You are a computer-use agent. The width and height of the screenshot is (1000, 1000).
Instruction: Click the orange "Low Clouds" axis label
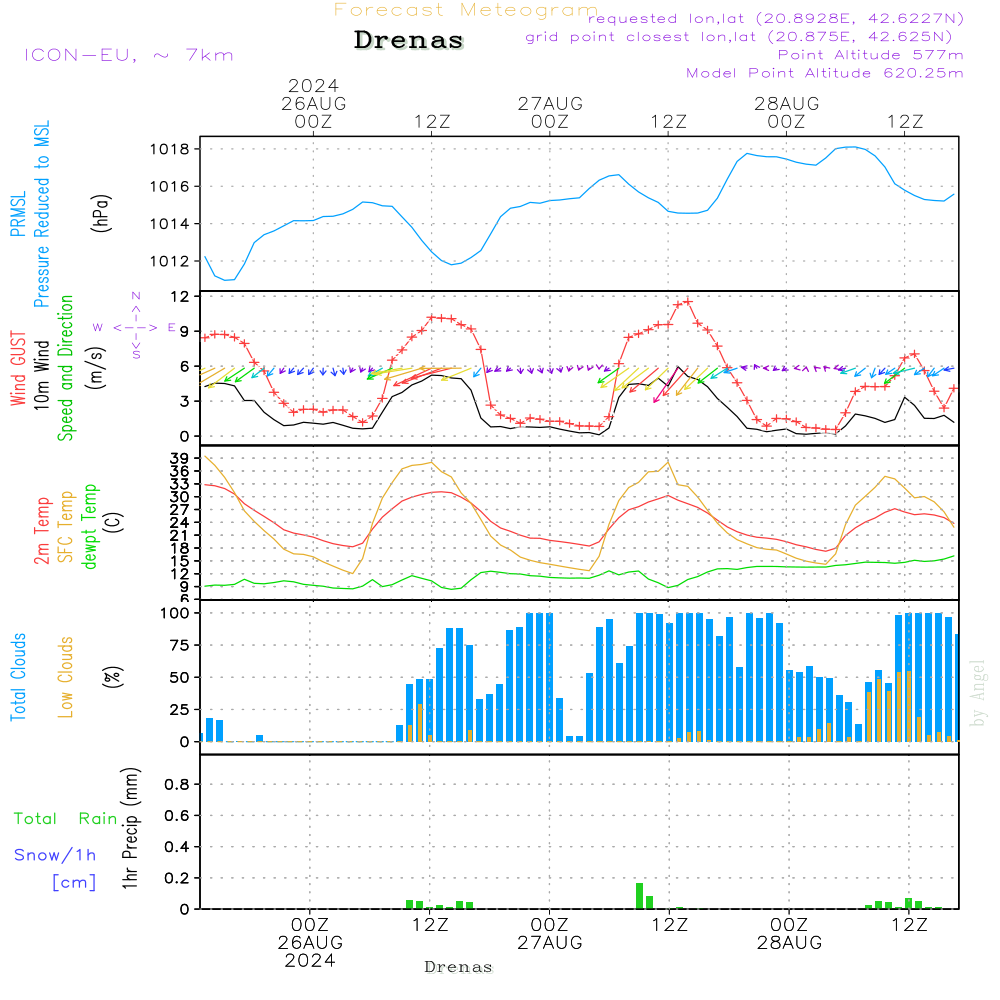pos(65,677)
